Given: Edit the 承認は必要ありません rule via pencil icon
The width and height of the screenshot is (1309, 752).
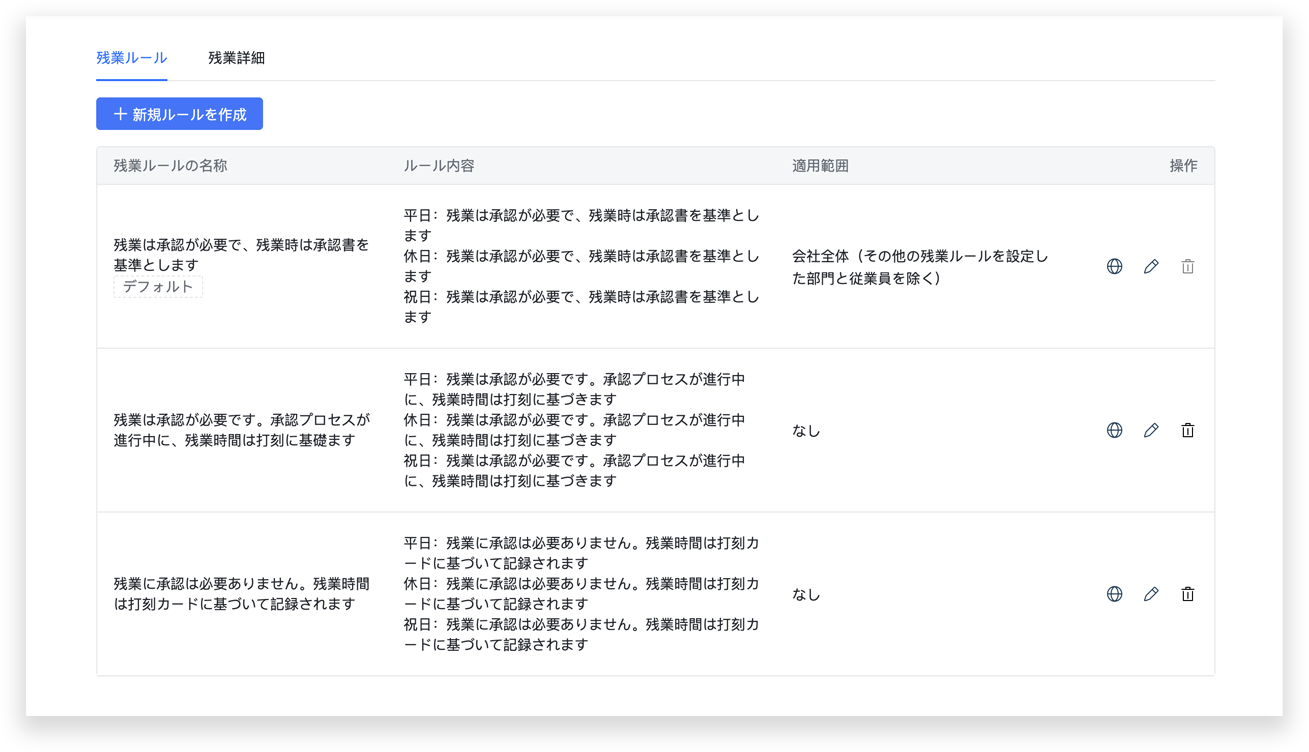Looking at the screenshot, I should [1151, 594].
